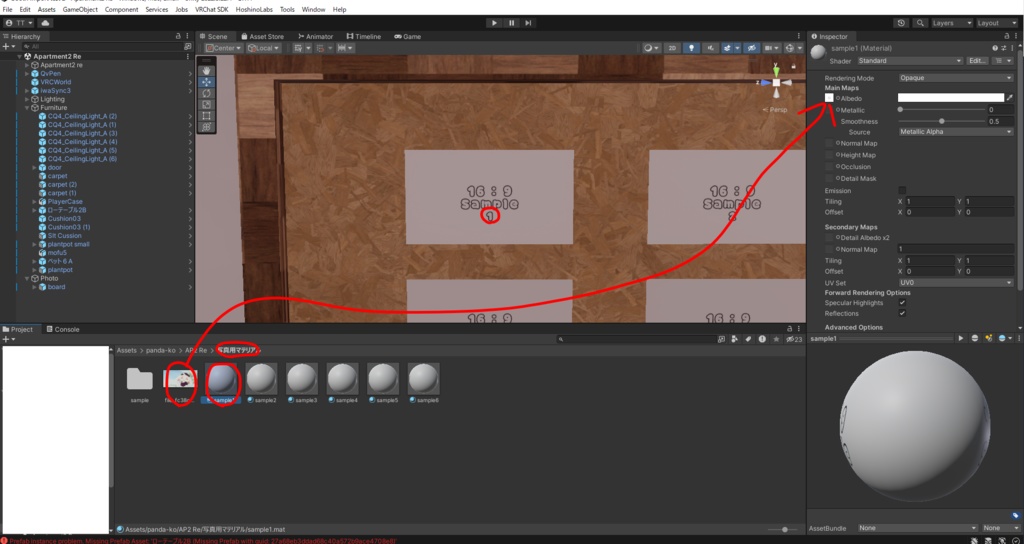Toggle scene audio button

pyautogui.click(x=709, y=48)
